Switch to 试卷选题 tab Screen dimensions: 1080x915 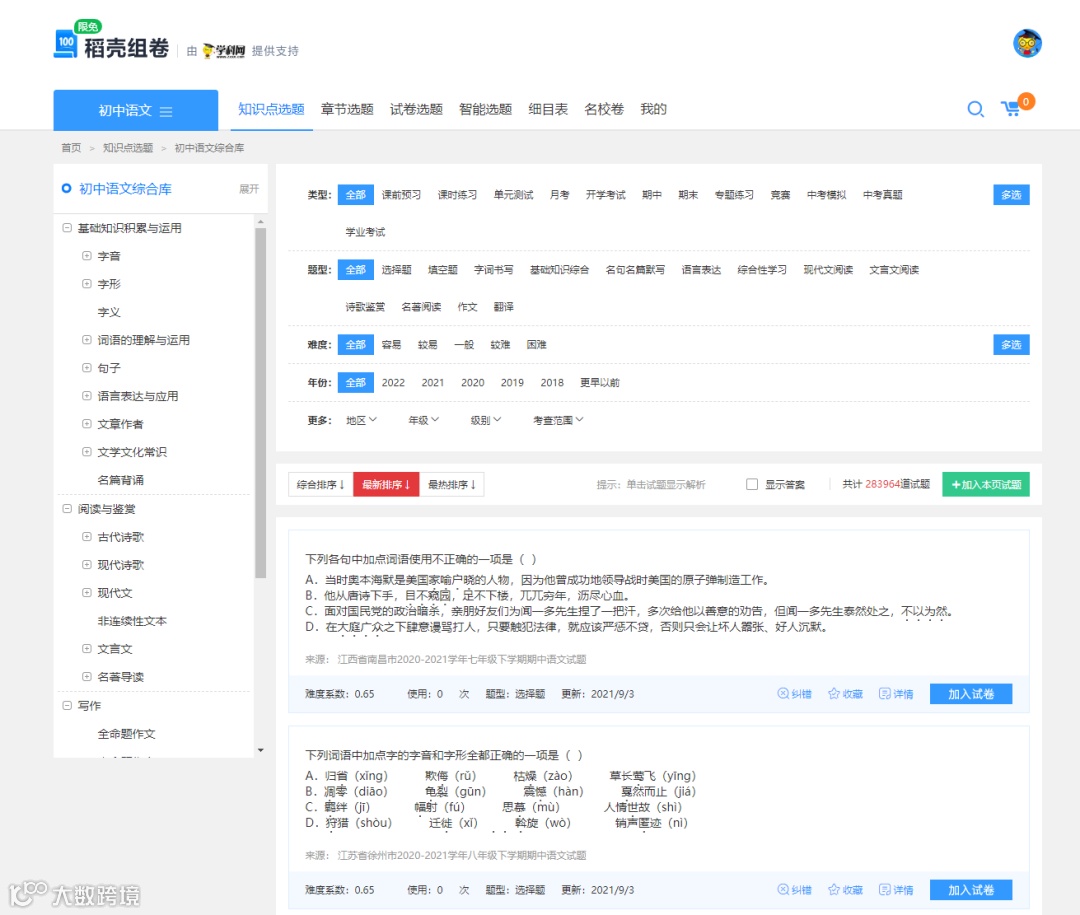tap(416, 109)
